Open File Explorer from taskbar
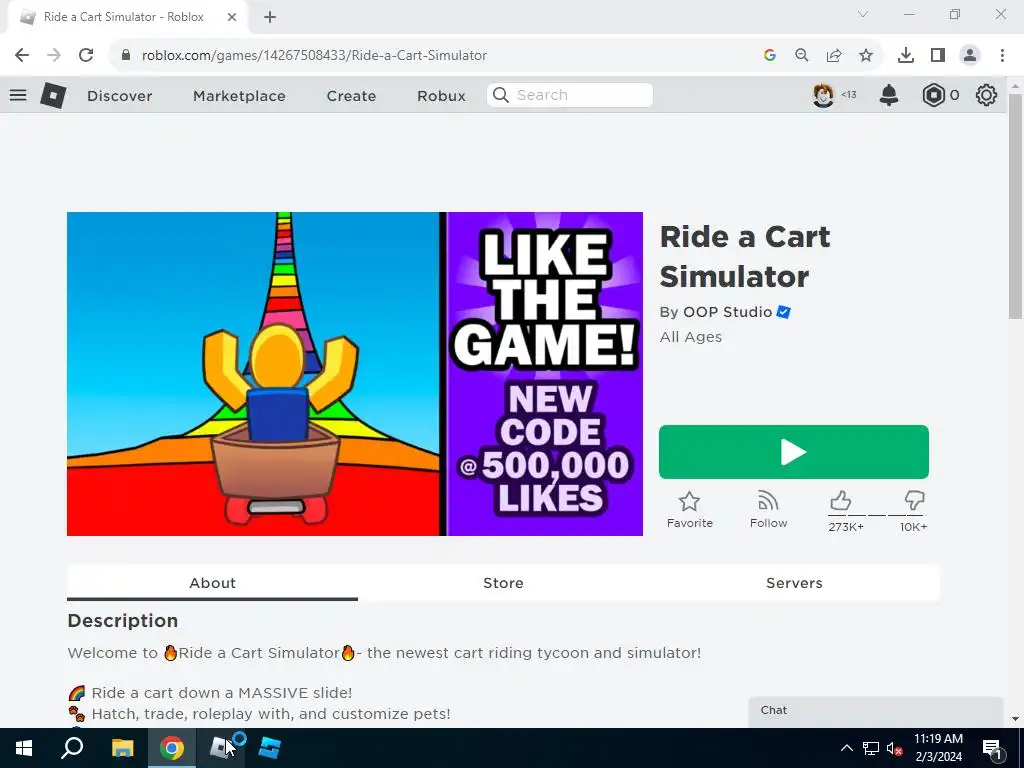1024x768 pixels. click(122, 748)
